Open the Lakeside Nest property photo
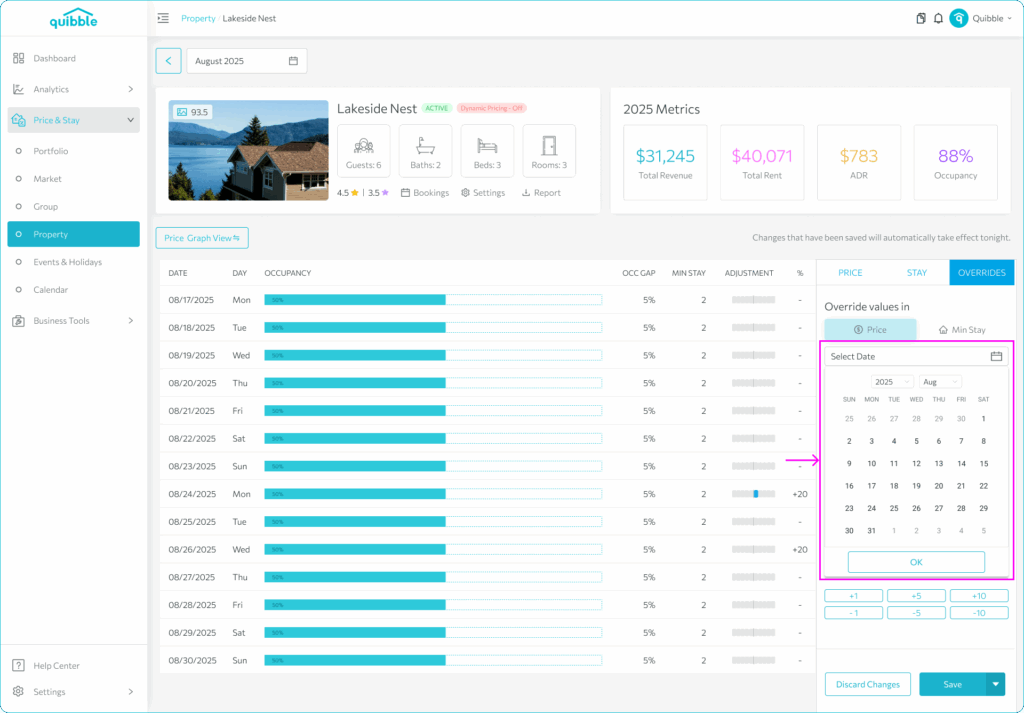The width and height of the screenshot is (1024, 713). pyautogui.click(x=248, y=150)
